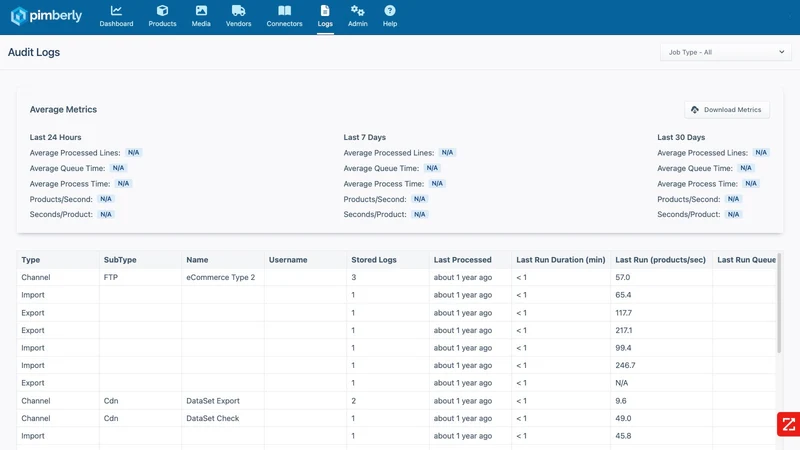Open the Dashboard chart icon
The width and height of the screenshot is (800, 450).
(x=116, y=11)
